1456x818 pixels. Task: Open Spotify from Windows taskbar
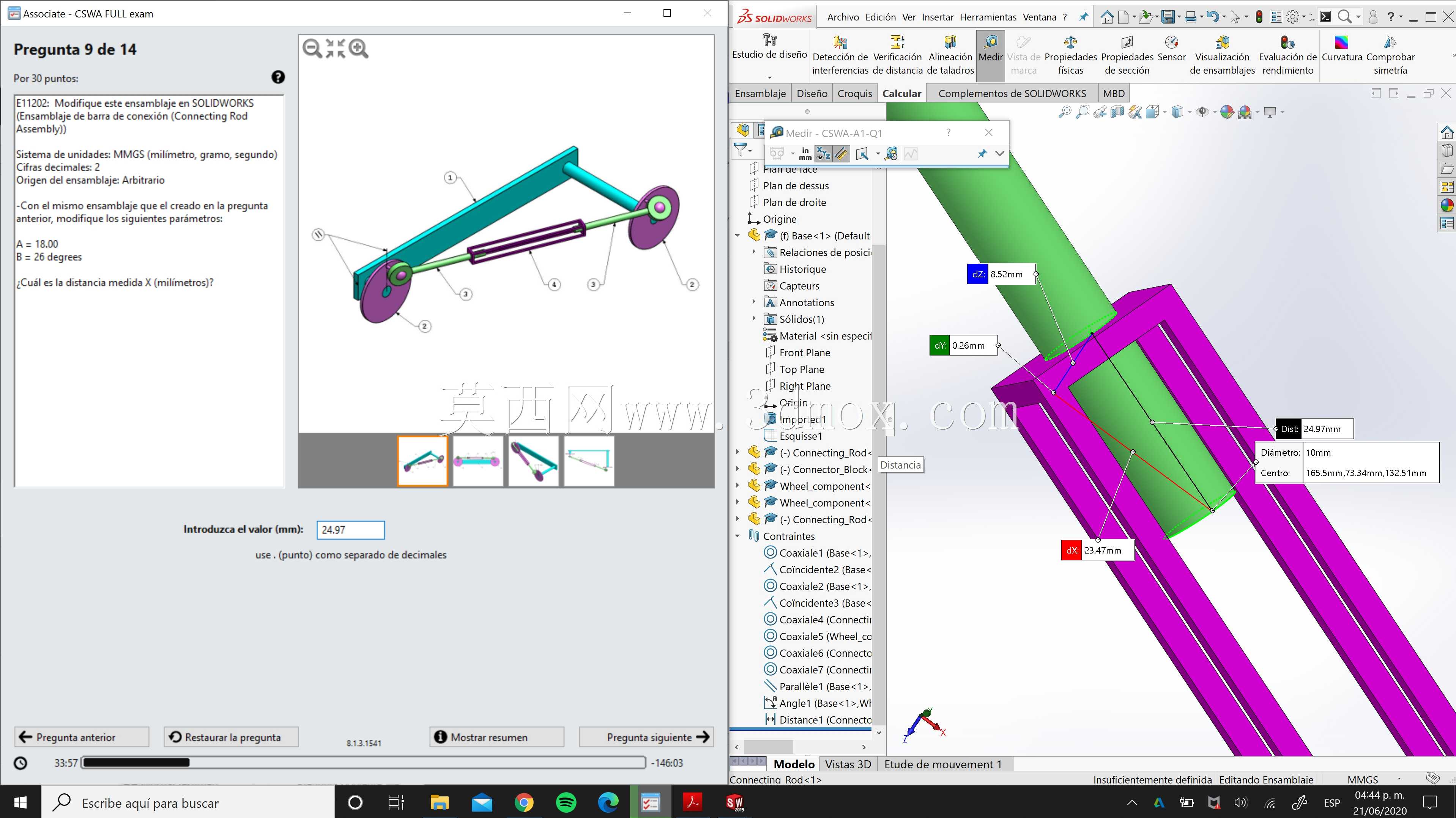[566, 802]
